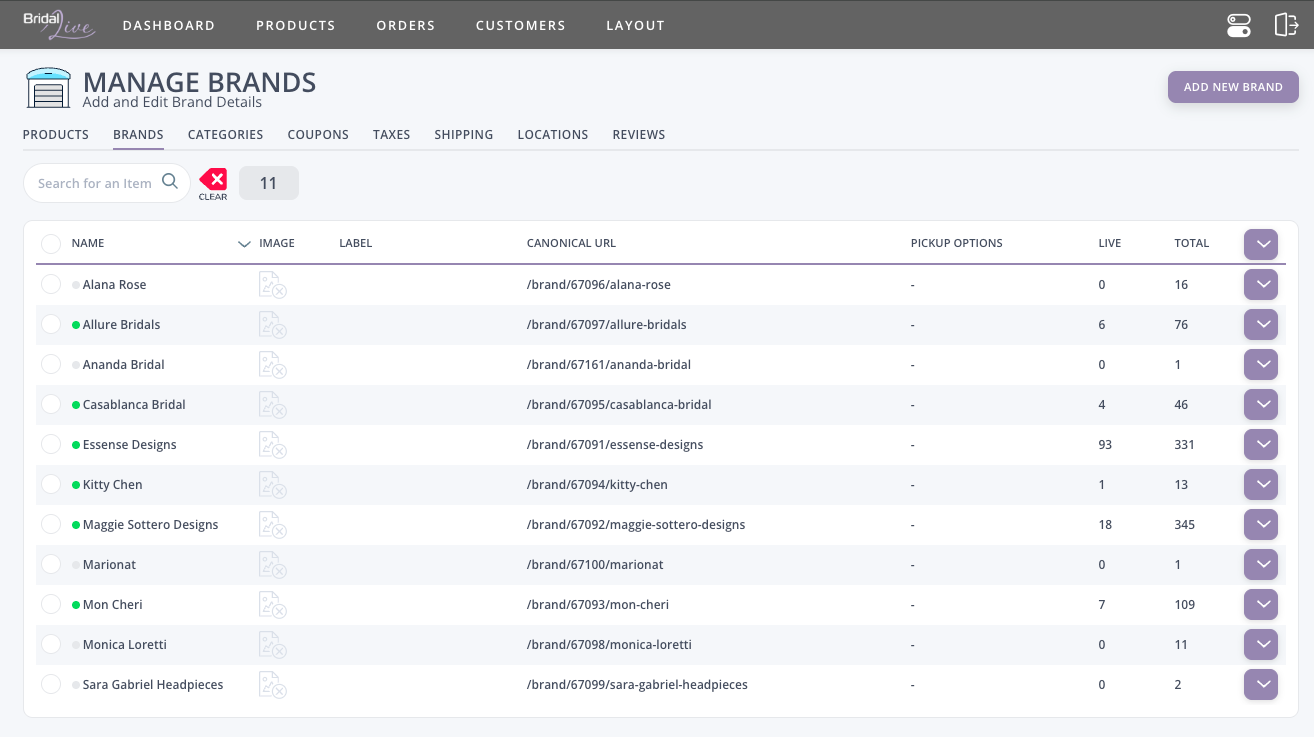The width and height of the screenshot is (1314, 737).
Task: Click the storefront icon beside Manage Brands
Action: (49, 88)
